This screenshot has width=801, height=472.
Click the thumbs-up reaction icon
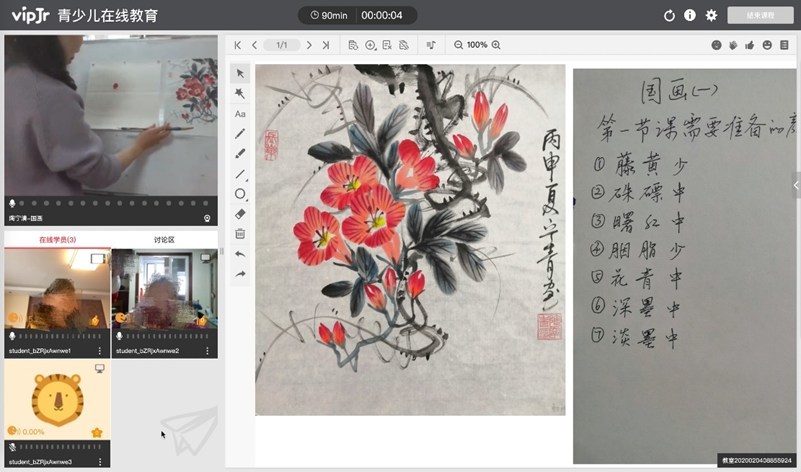[750, 45]
